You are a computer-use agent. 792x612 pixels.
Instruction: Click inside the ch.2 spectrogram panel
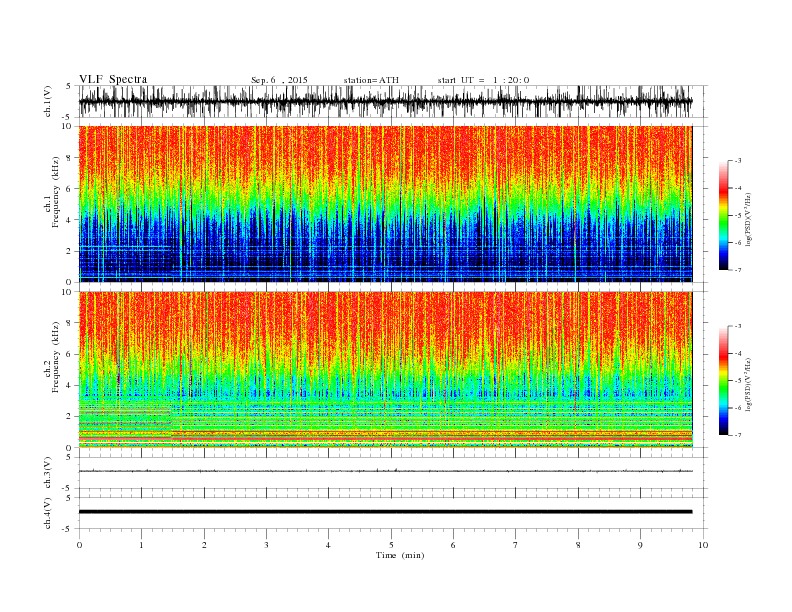[x=385, y=370]
